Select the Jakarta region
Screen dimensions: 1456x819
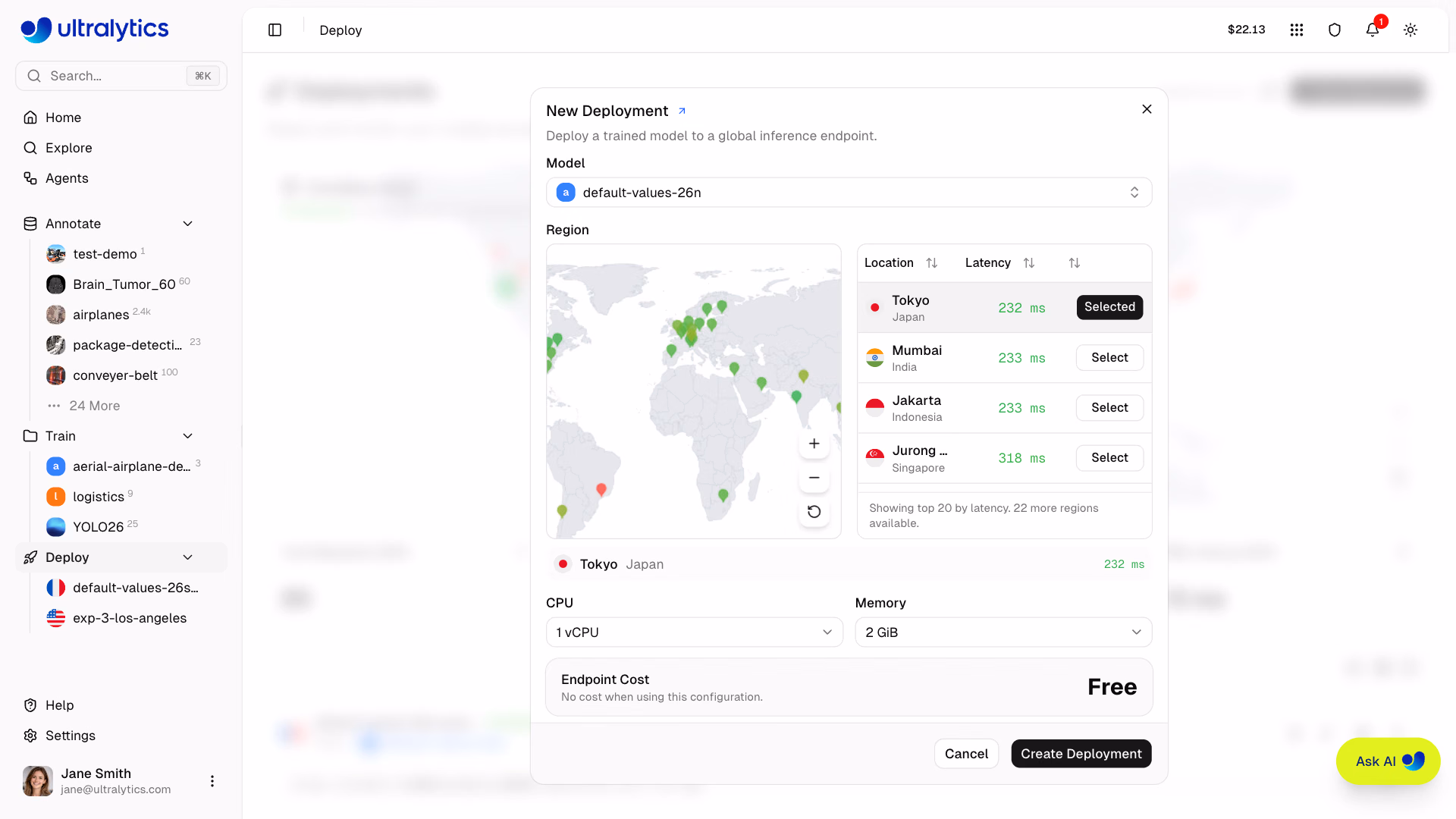pos(1109,408)
